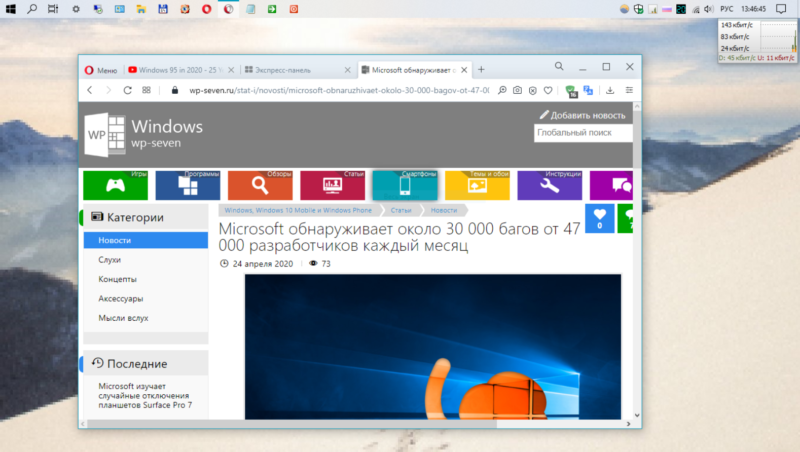Close the Экспресс-панель tab
This screenshot has width=800, height=452.
(347, 70)
